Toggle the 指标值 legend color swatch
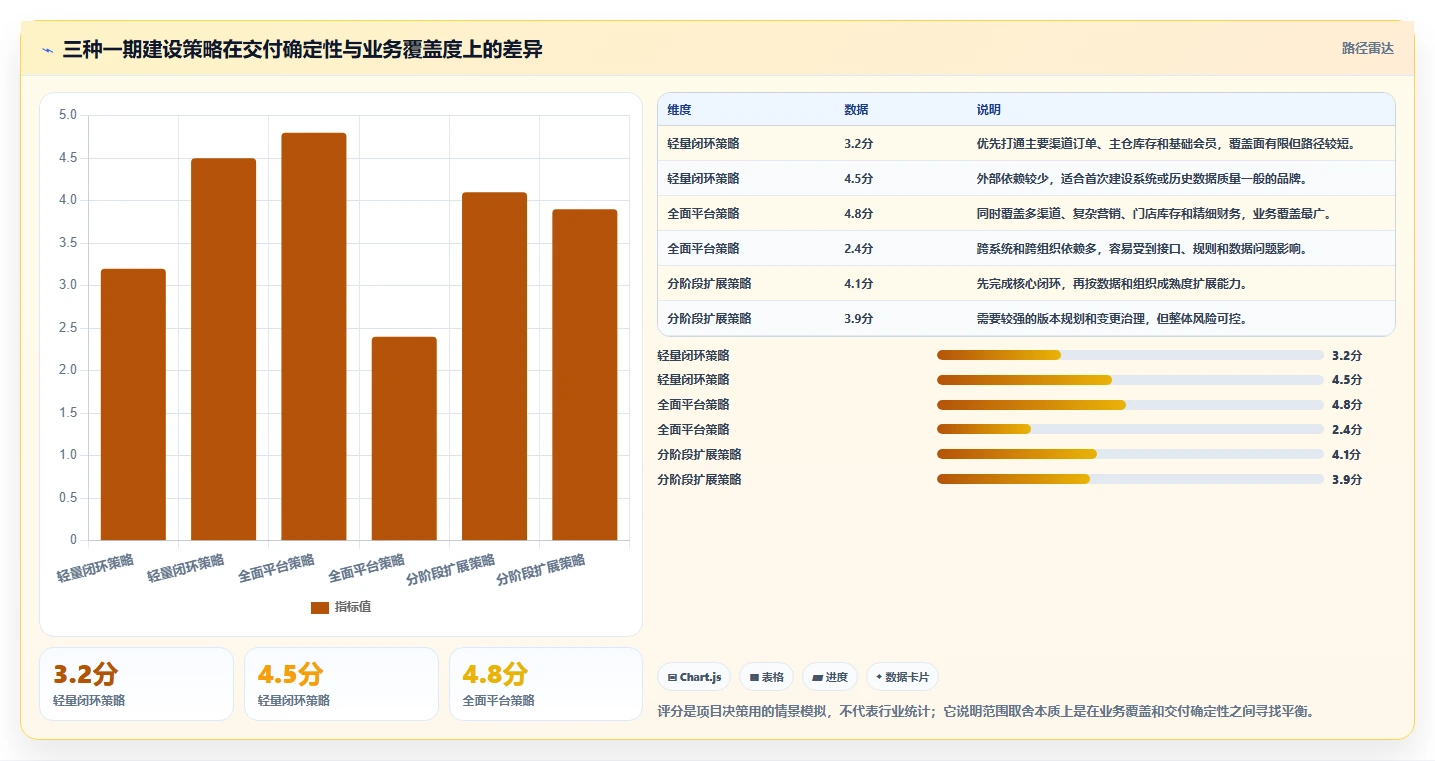1435x761 pixels. click(320, 607)
